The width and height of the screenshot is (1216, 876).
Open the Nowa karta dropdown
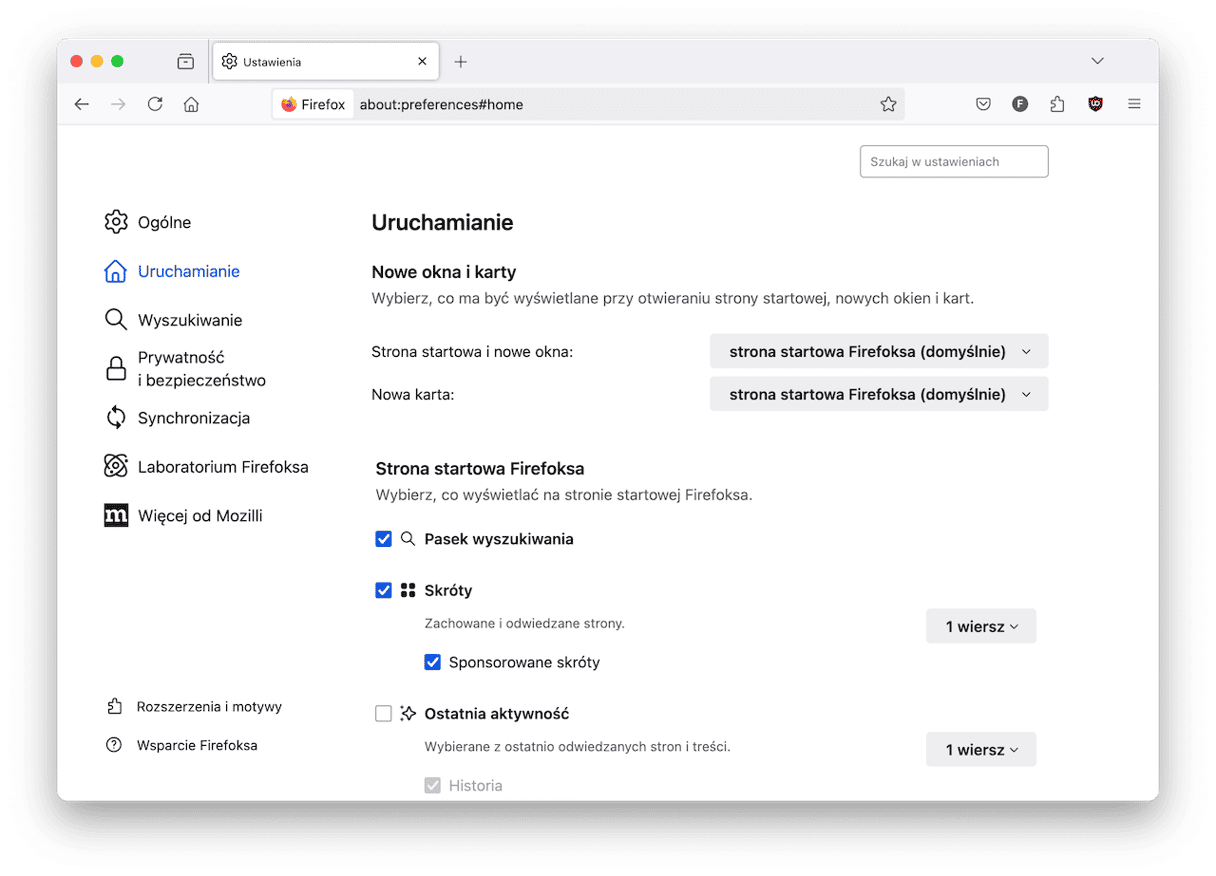coord(879,394)
